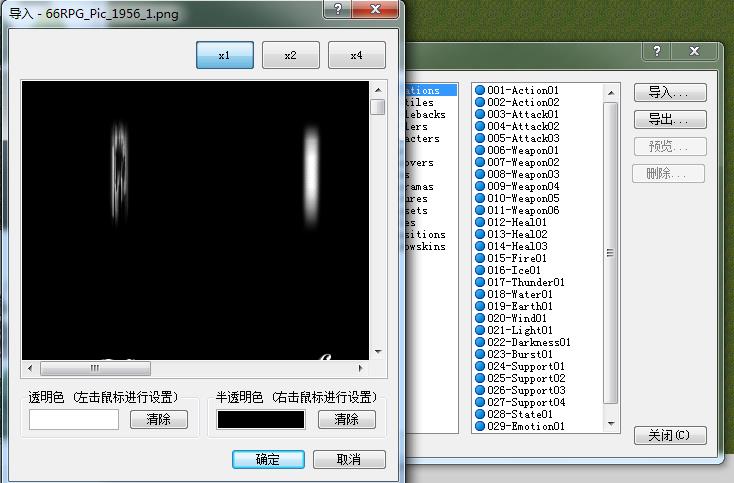Select folder ending in 'wskins'

click(426, 246)
